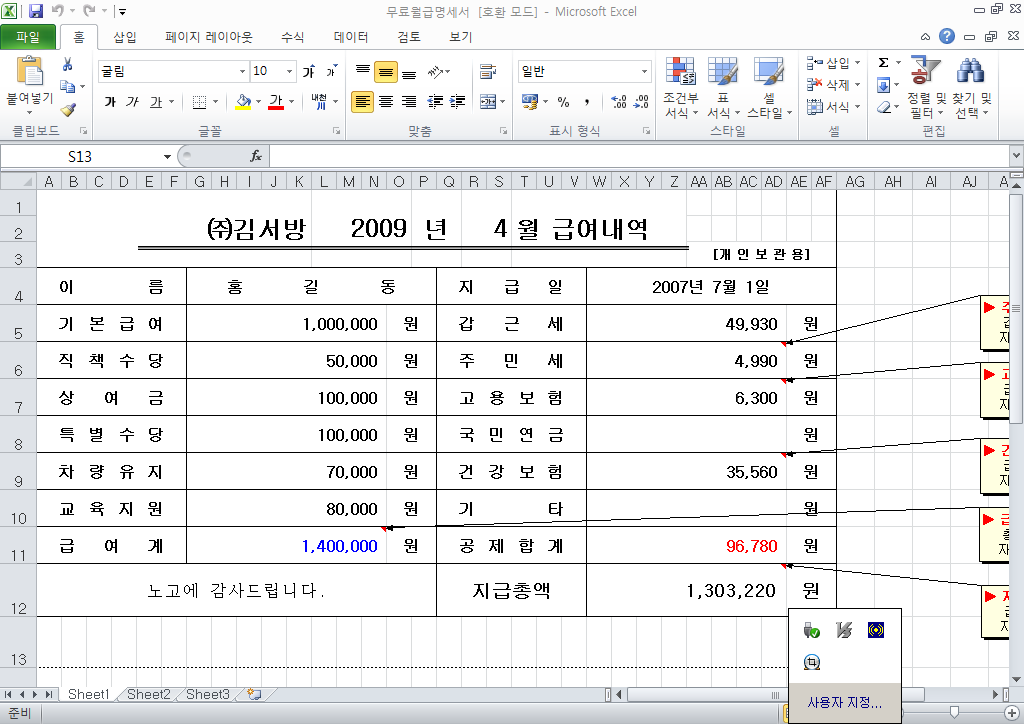1024x724 pixels.
Task: Expand the font name dropdown (굴림)
Action: point(242,72)
